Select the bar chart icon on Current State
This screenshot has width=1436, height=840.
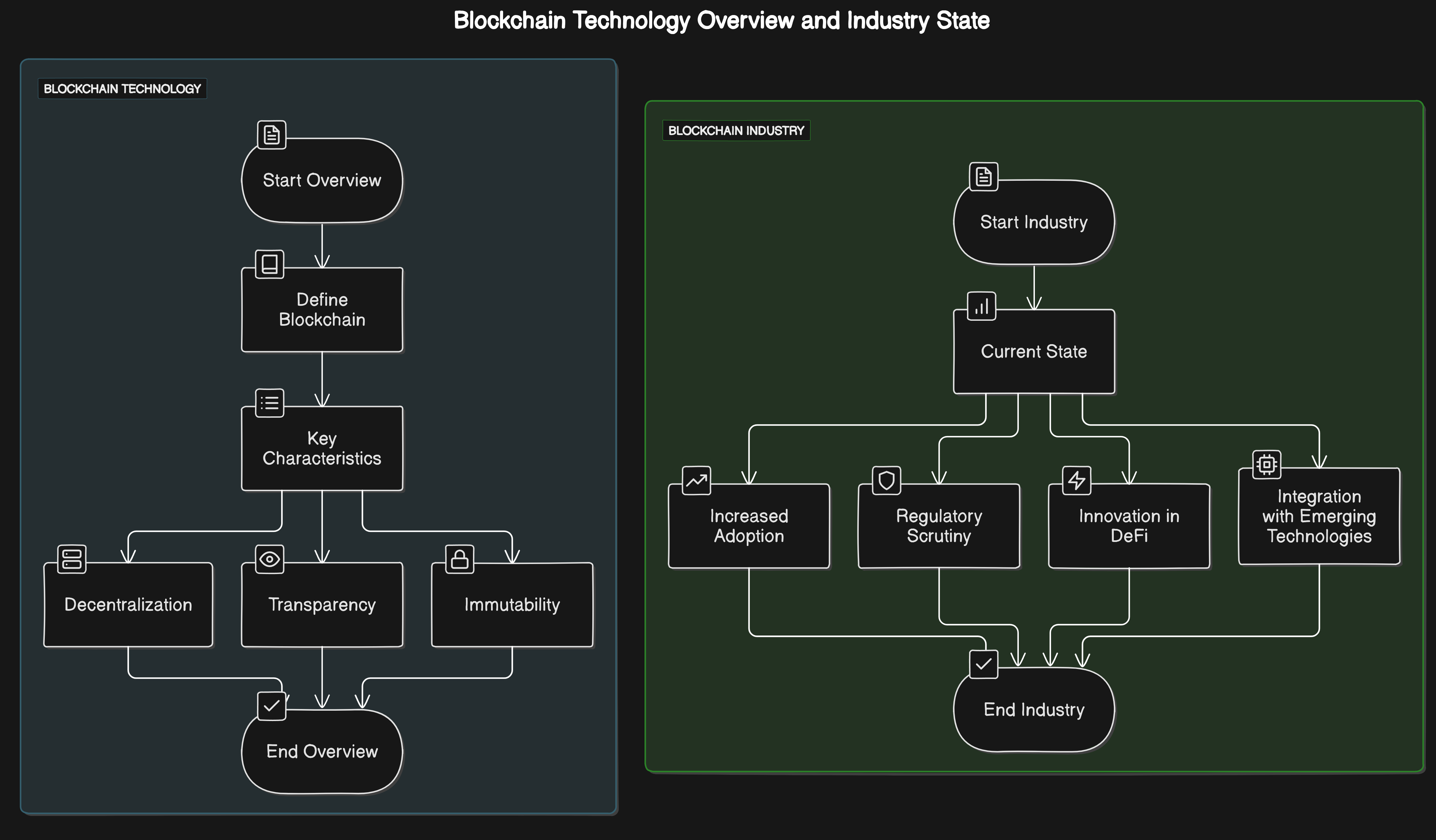(x=981, y=306)
